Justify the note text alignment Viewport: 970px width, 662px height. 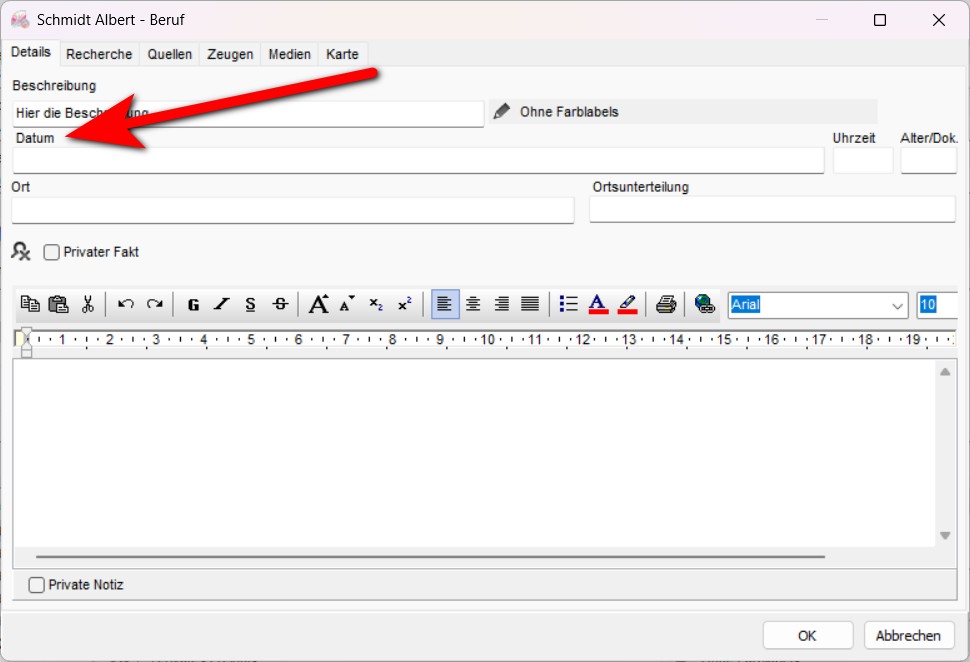530,305
